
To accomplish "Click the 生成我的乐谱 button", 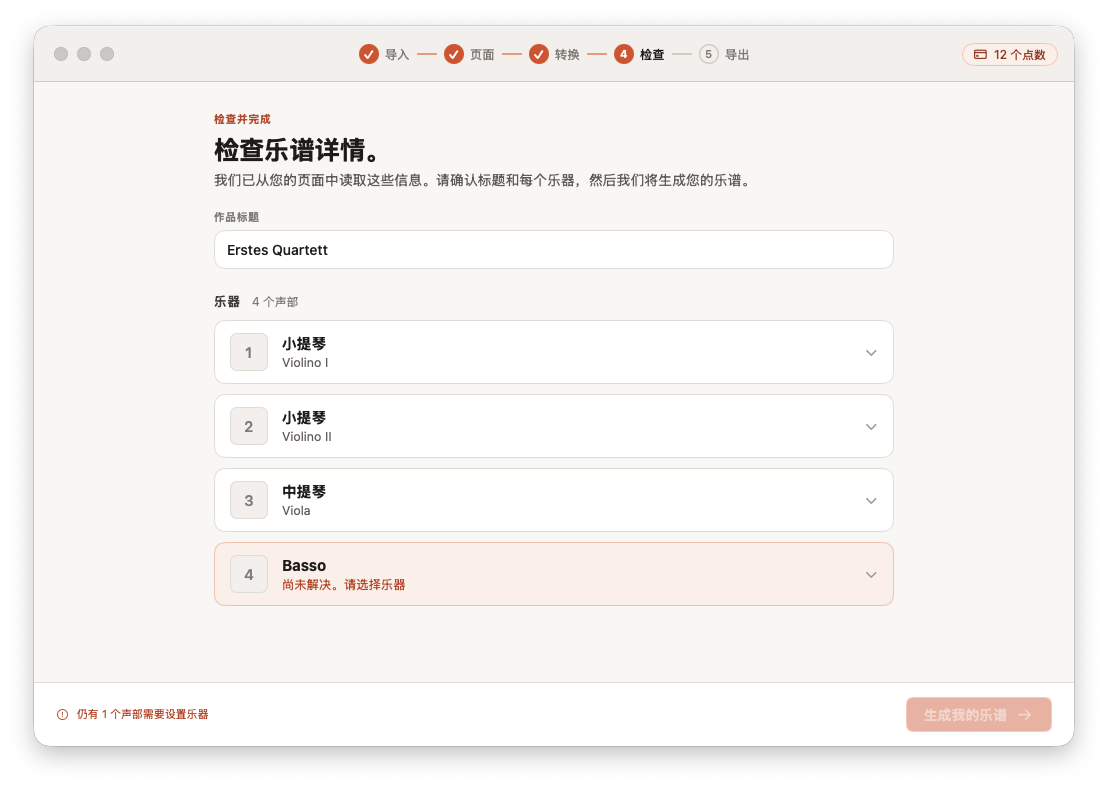I will [979, 715].
